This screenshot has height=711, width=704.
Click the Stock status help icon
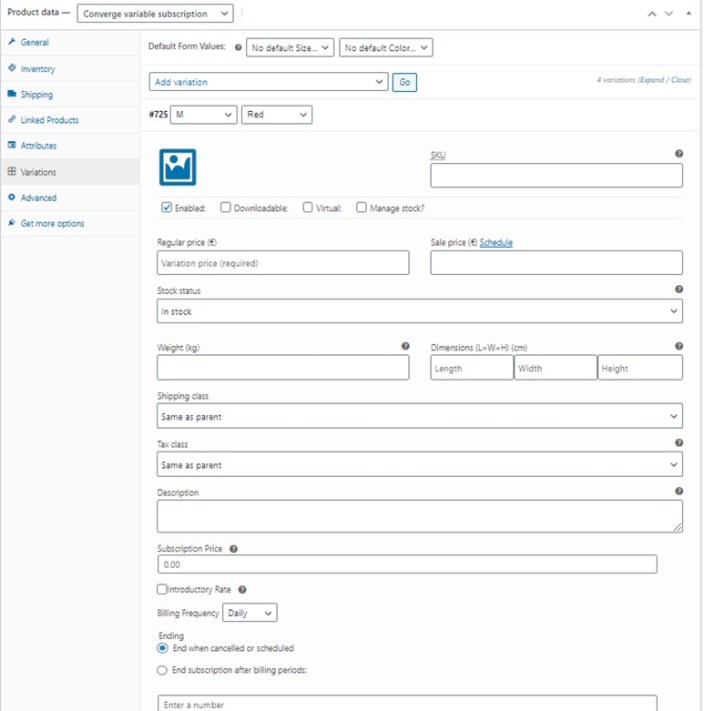click(679, 289)
